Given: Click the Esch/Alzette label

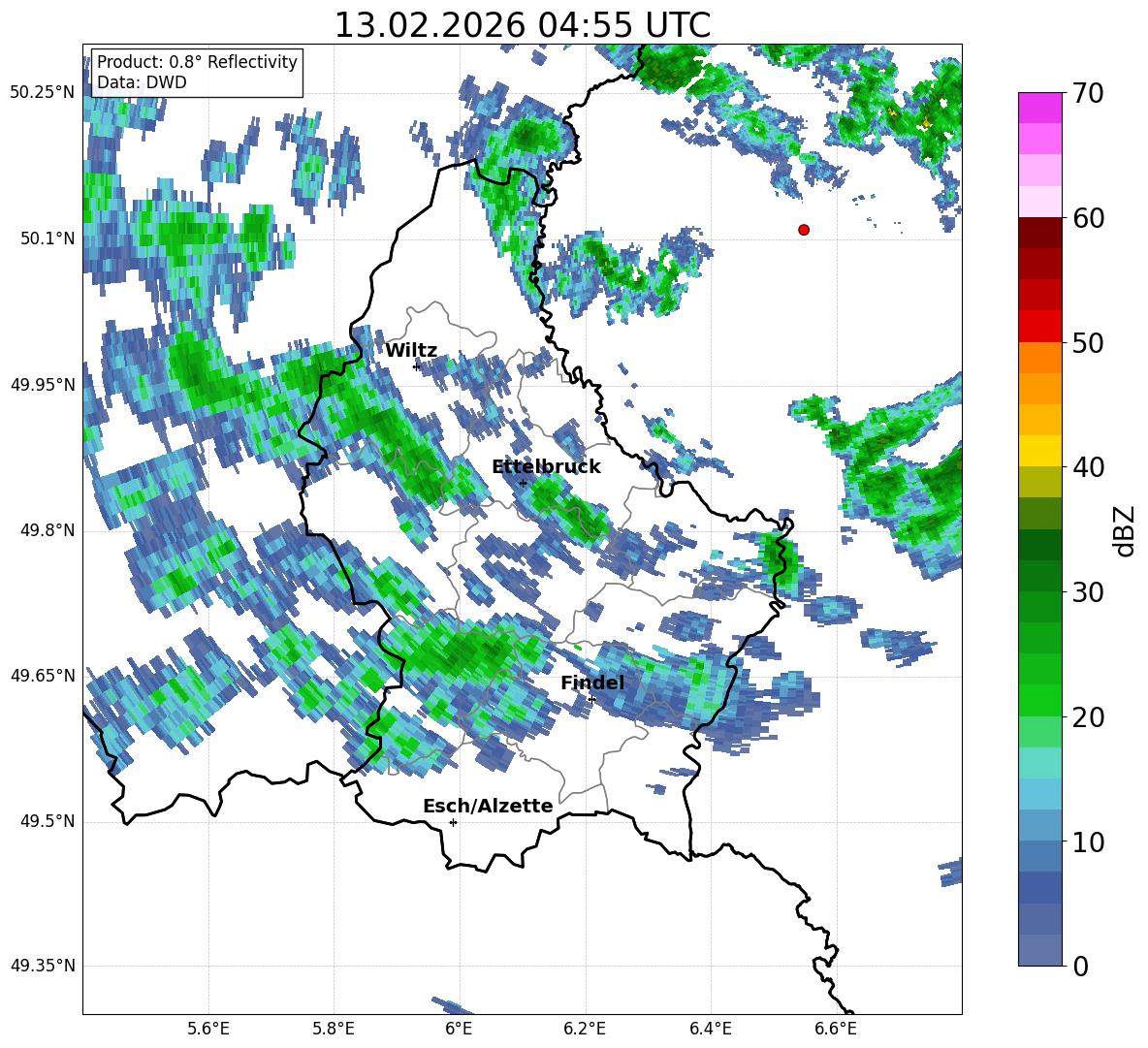Looking at the screenshot, I should [x=488, y=806].
